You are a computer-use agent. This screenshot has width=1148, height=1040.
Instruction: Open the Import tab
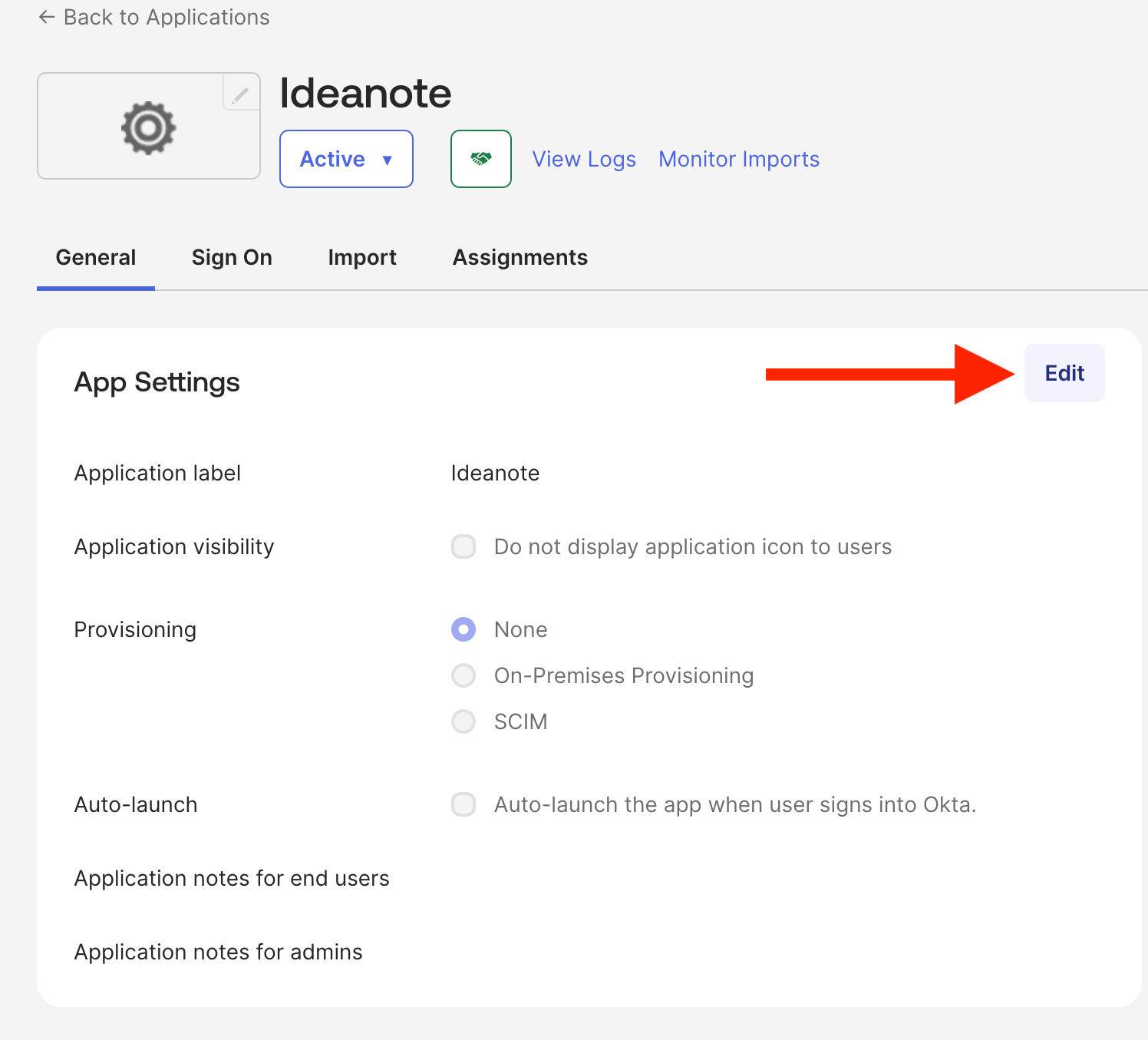coord(362,258)
